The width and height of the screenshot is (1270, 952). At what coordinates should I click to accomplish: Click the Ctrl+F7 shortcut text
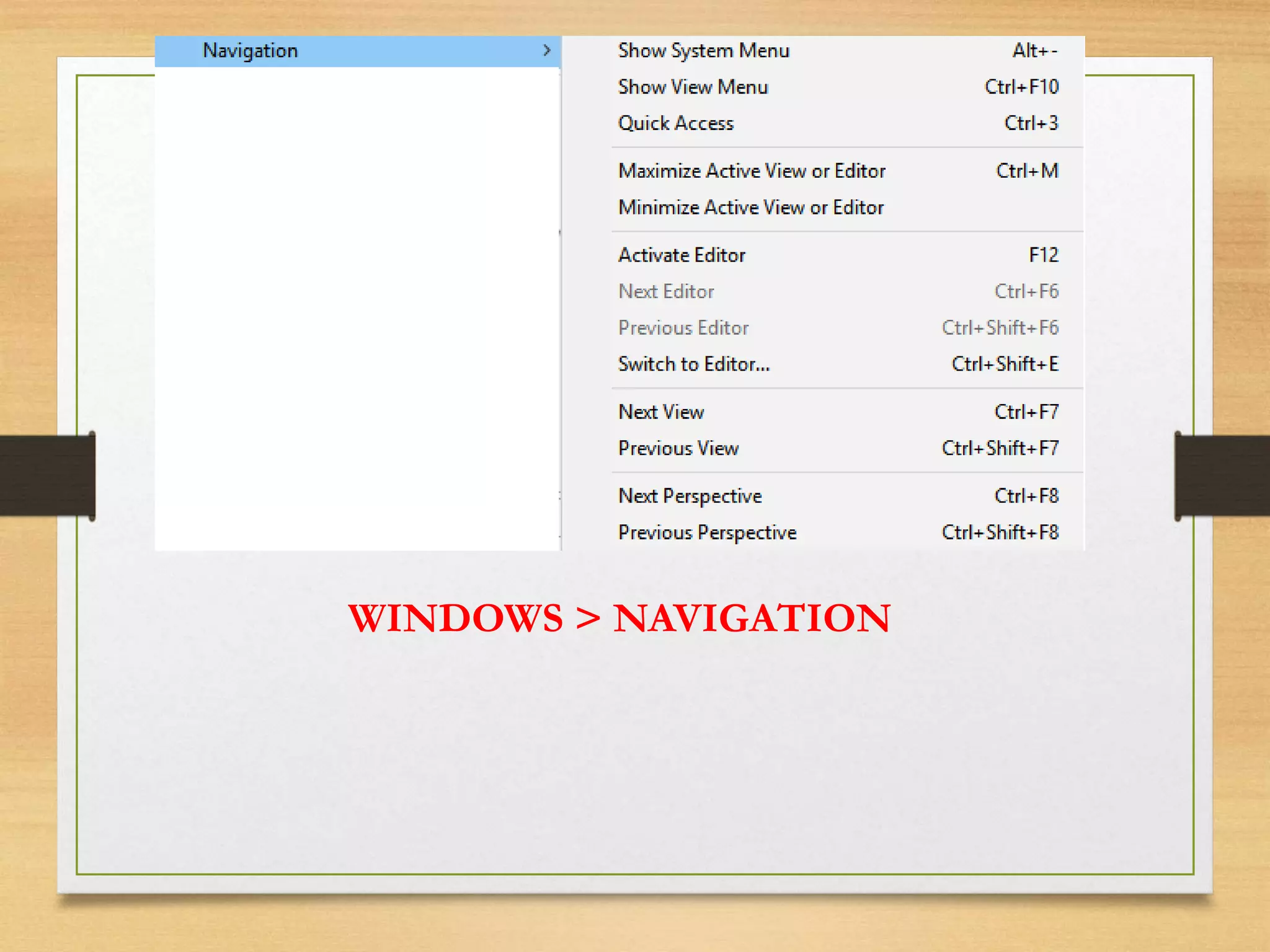click(x=1026, y=412)
